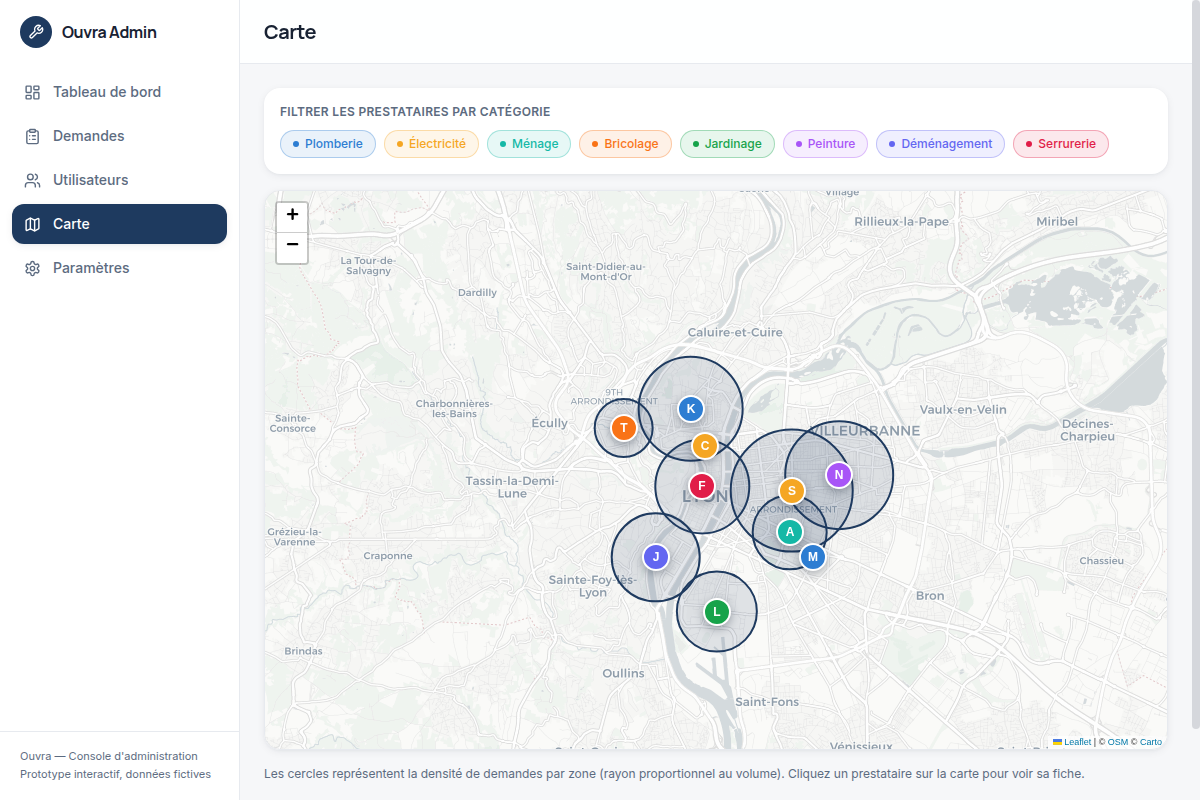Select orange provider marker T
Viewport: 1200px width, 800px height.
click(624, 429)
